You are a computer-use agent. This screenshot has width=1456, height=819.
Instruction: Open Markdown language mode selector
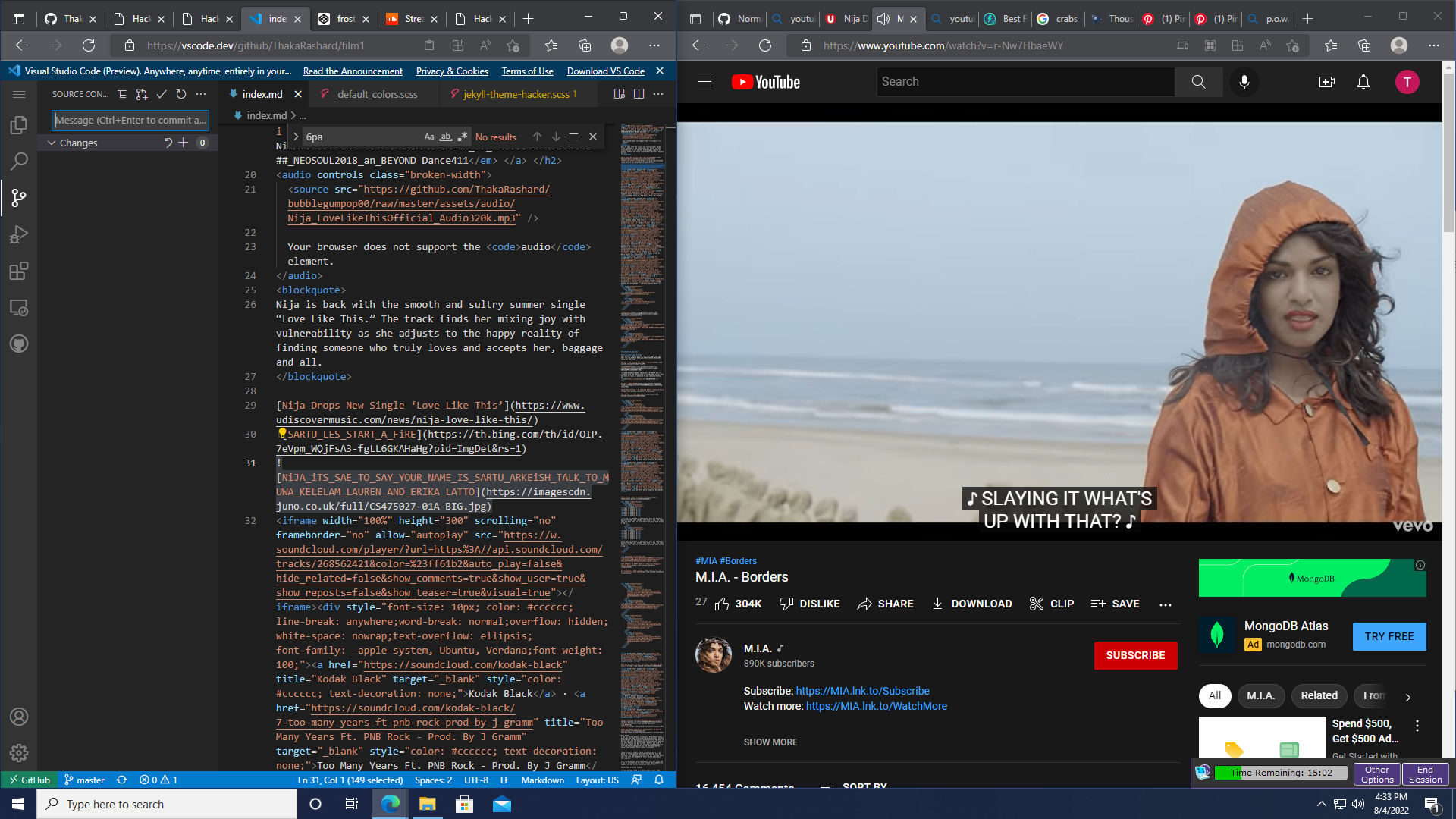tap(542, 780)
